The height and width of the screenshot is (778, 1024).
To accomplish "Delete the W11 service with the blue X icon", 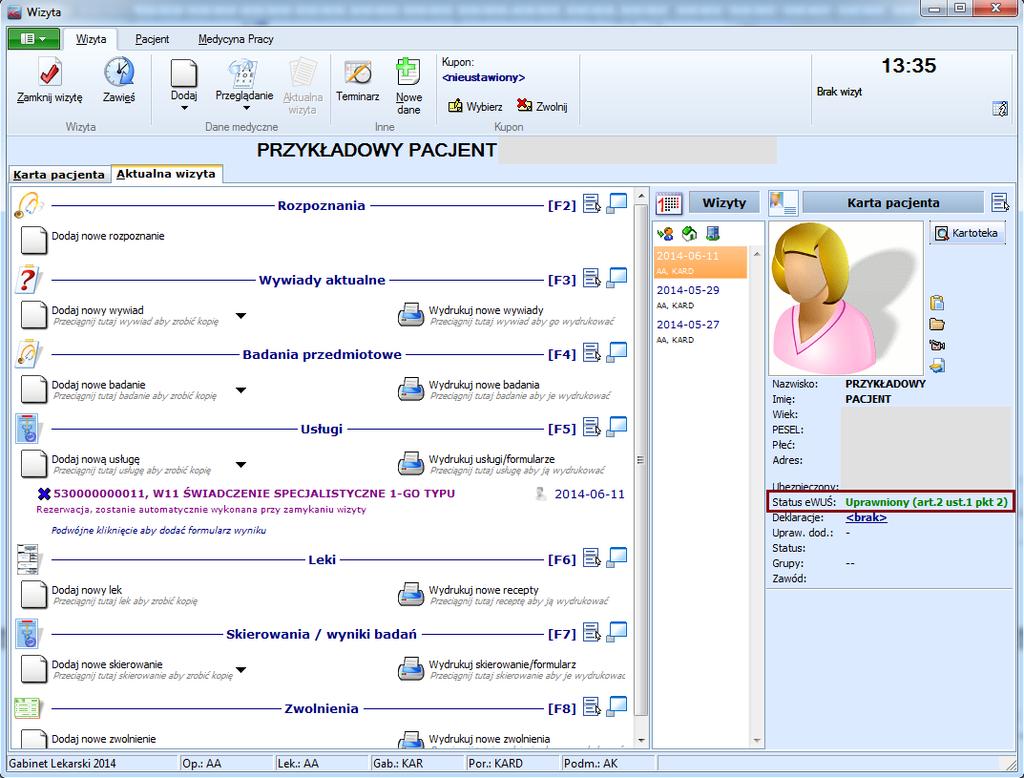I will (44, 494).
